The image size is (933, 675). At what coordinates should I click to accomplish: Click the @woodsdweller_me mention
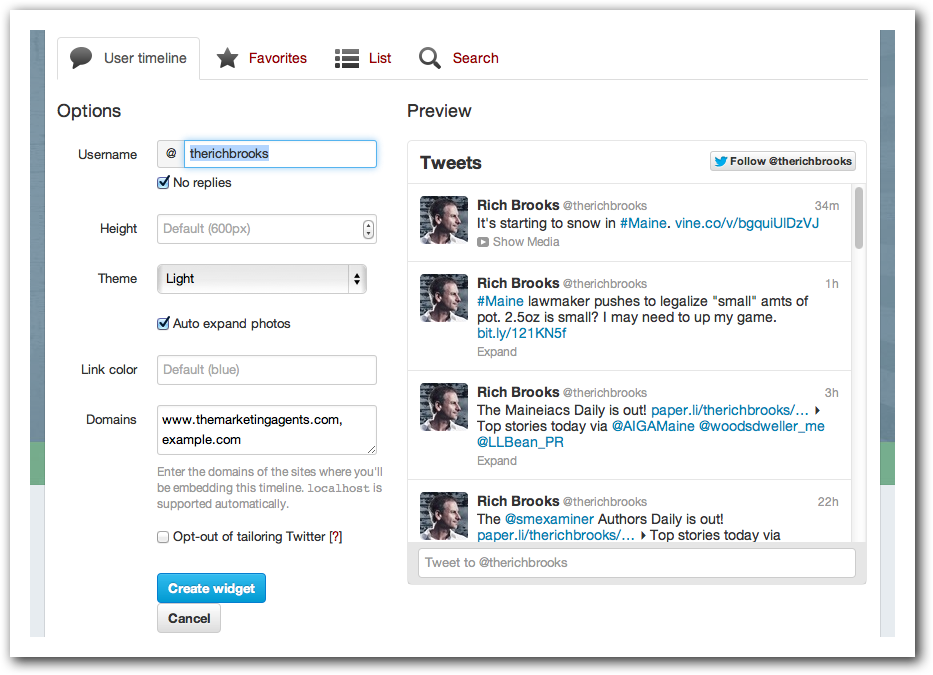pos(762,426)
